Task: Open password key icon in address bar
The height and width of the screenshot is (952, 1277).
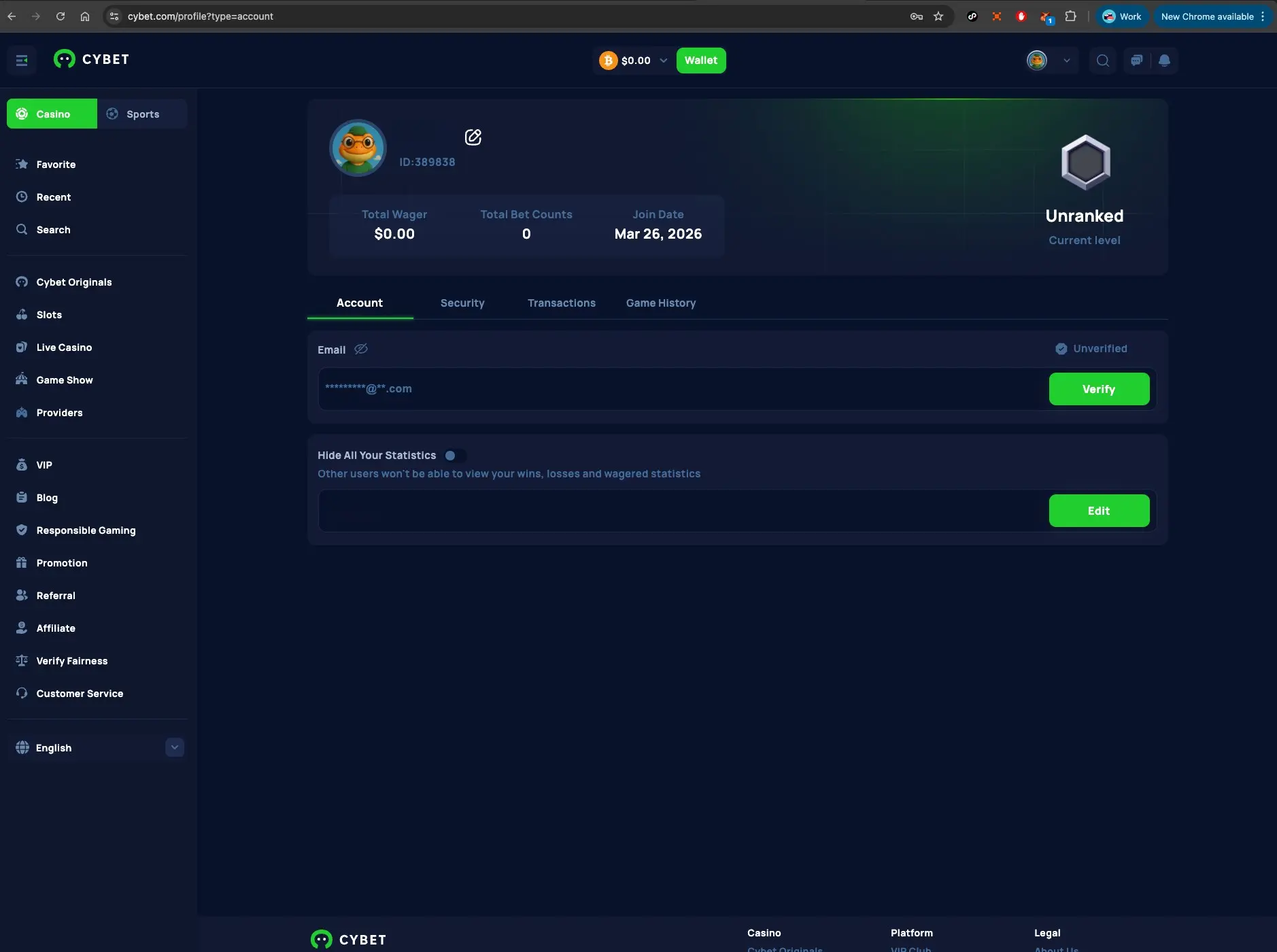Action: pyautogui.click(x=916, y=16)
